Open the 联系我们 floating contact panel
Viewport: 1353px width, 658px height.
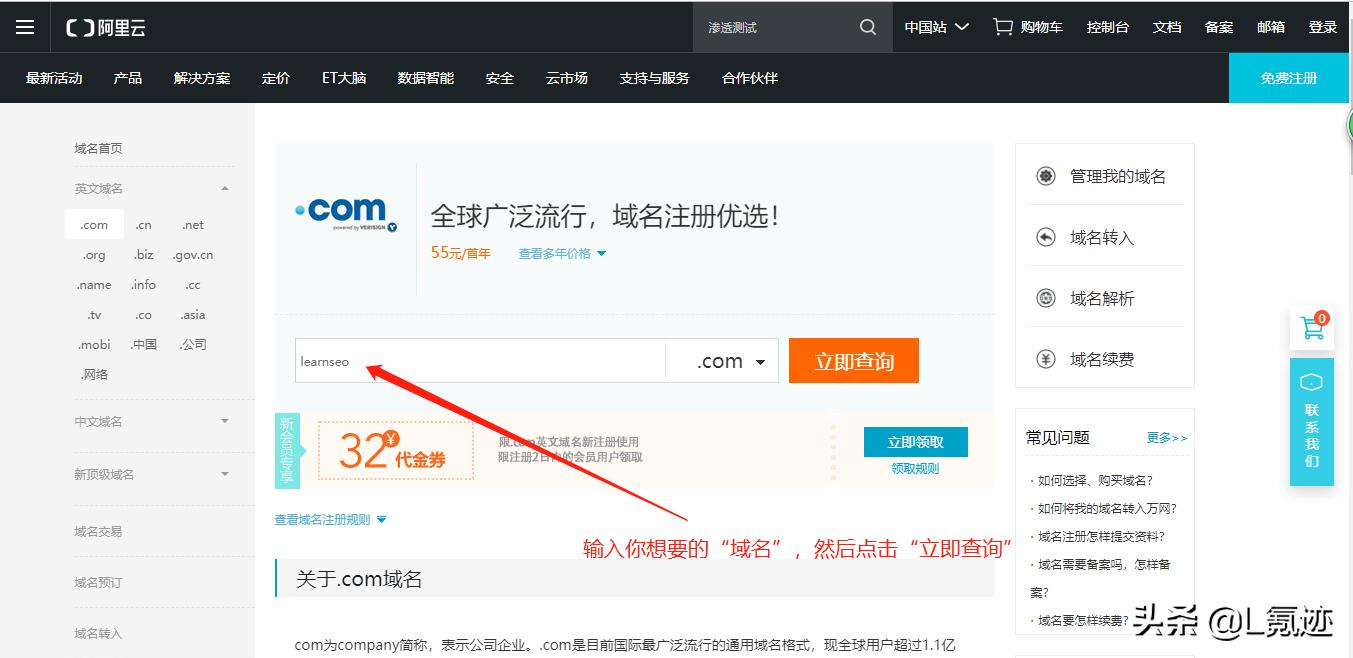(x=1311, y=420)
